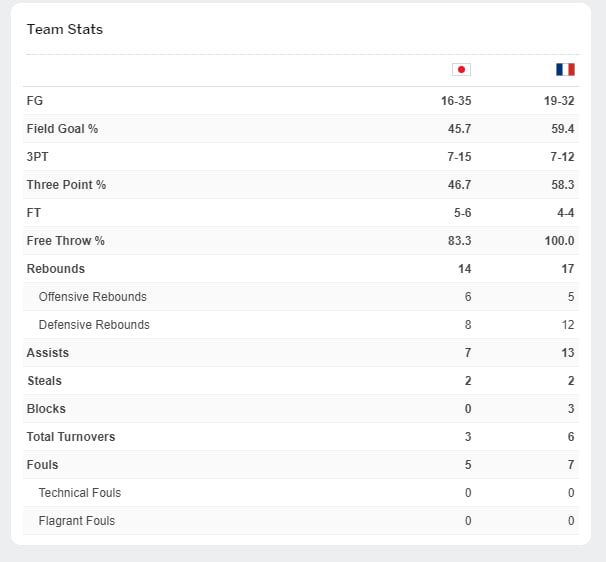Click Flagrant Fouls sub-row
606x562 pixels.
(x=301, y=521)
